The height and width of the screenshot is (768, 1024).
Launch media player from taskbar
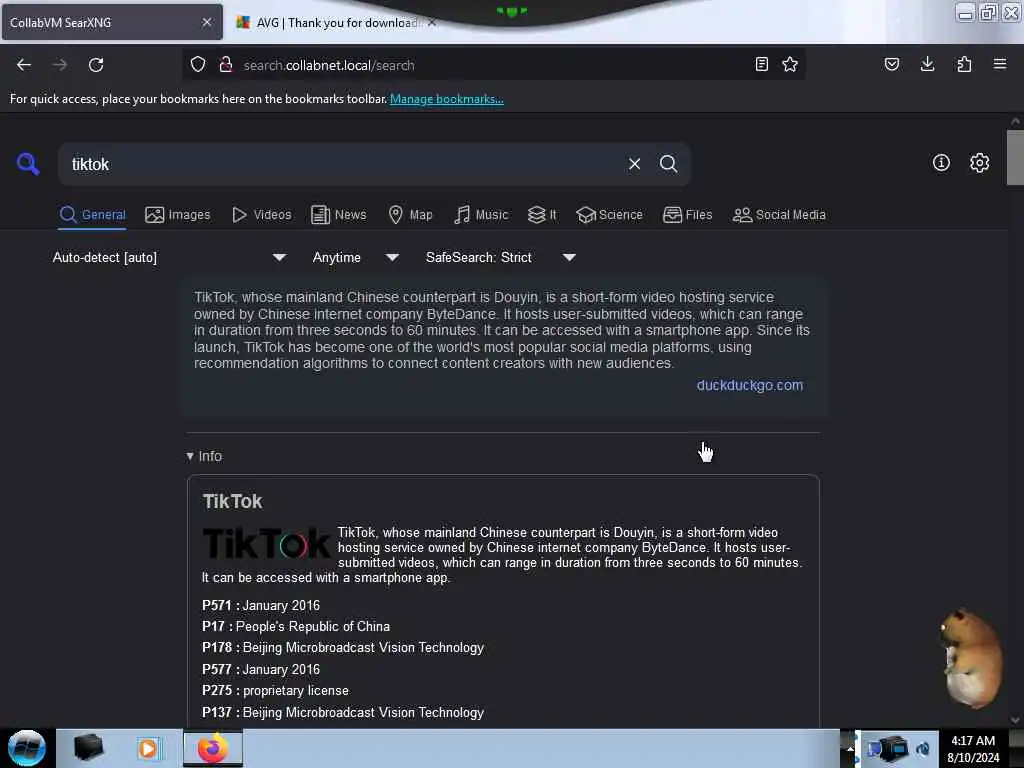click(148, 748)
